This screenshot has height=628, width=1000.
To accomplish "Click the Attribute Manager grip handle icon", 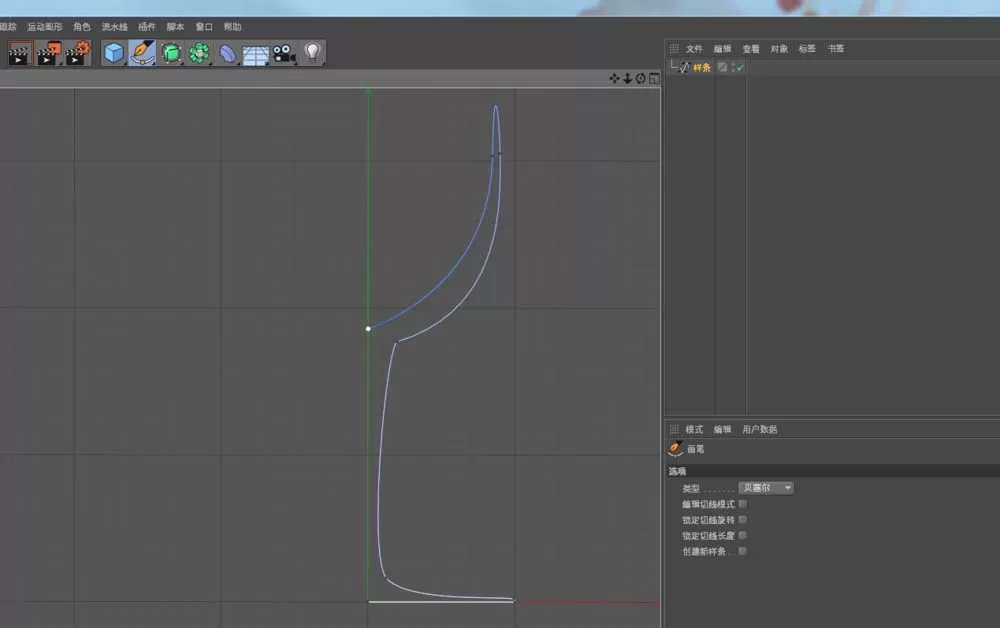I will coord(674,429).
